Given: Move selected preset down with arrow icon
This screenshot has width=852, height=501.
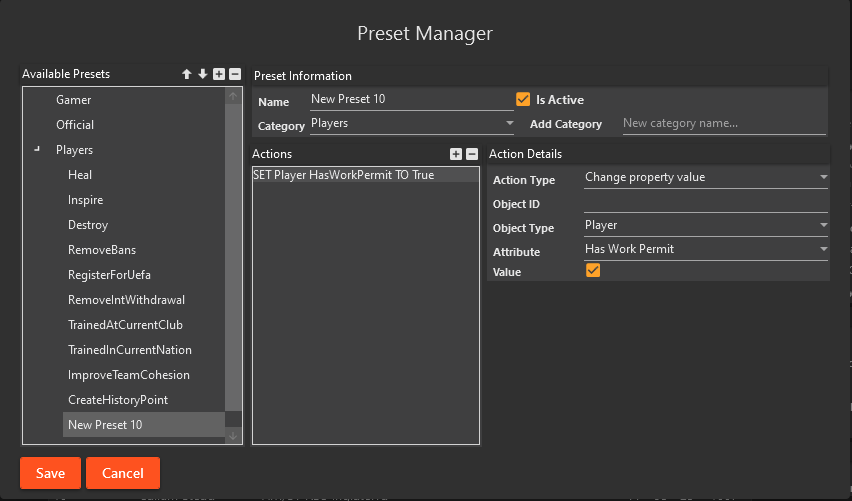Looking at the screenshot, I should [x=203, y=74].
